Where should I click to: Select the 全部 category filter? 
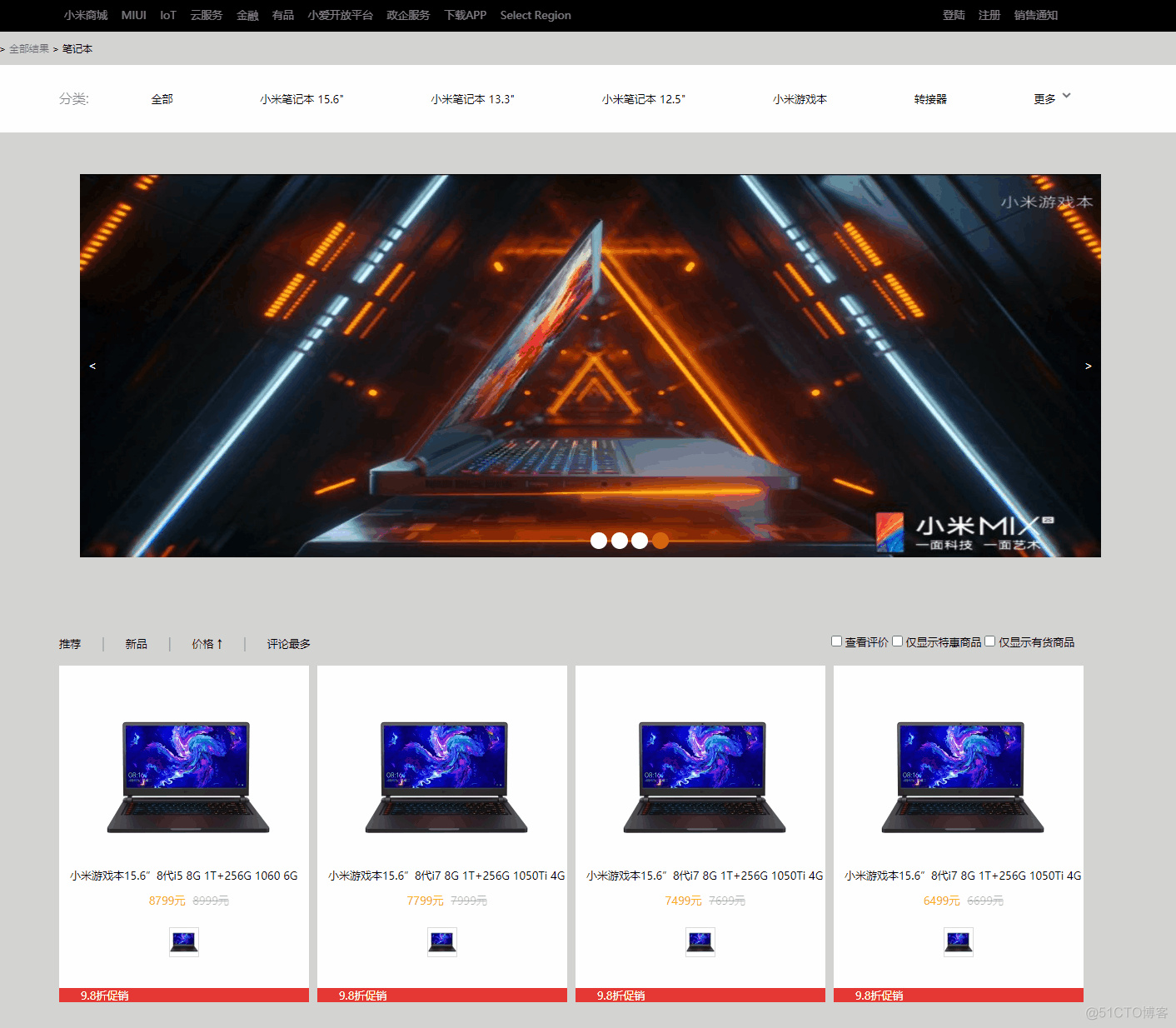tap(162, 99)
